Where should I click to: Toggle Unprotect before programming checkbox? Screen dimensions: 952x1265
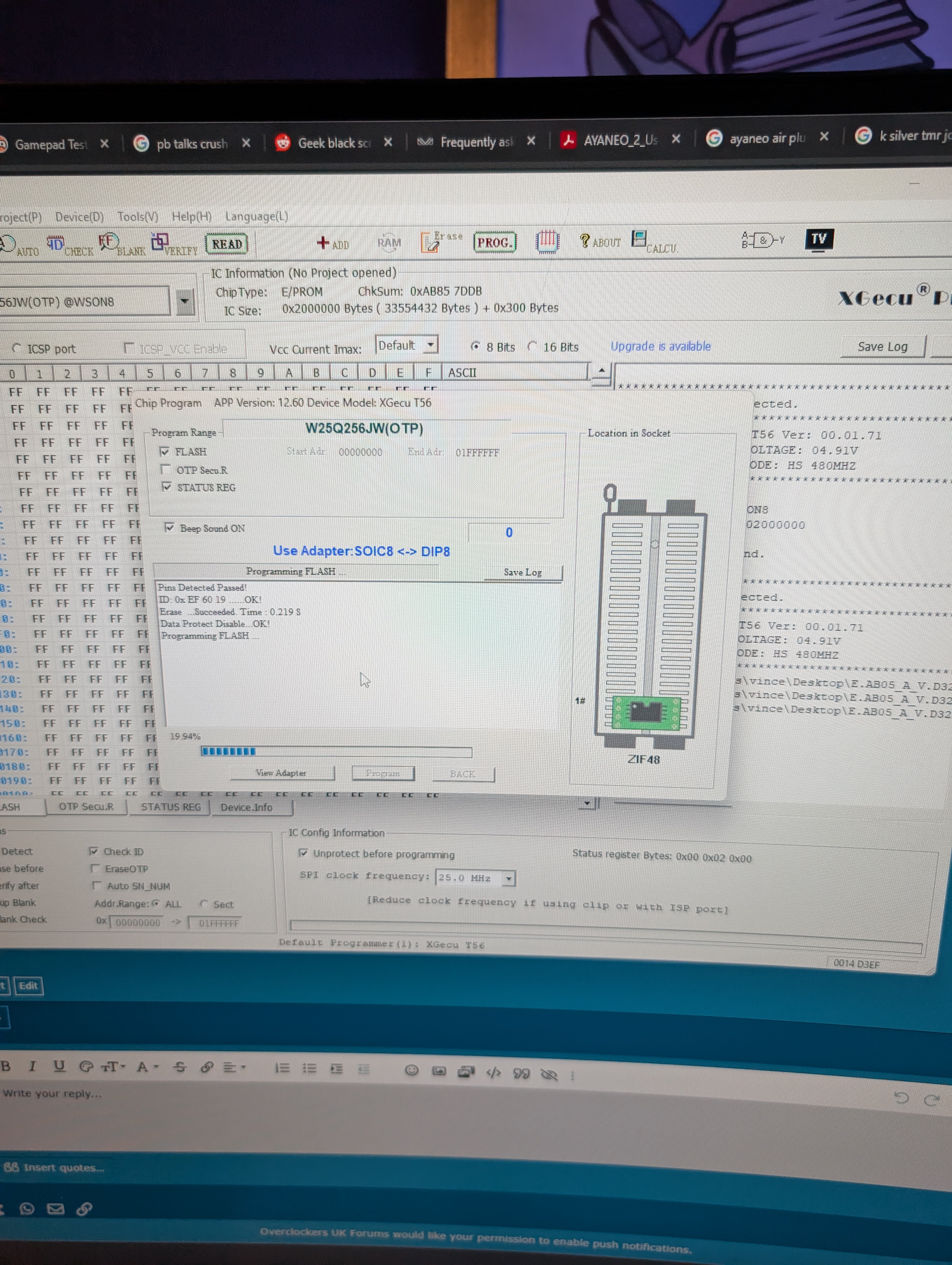click(x=303, y=853)
